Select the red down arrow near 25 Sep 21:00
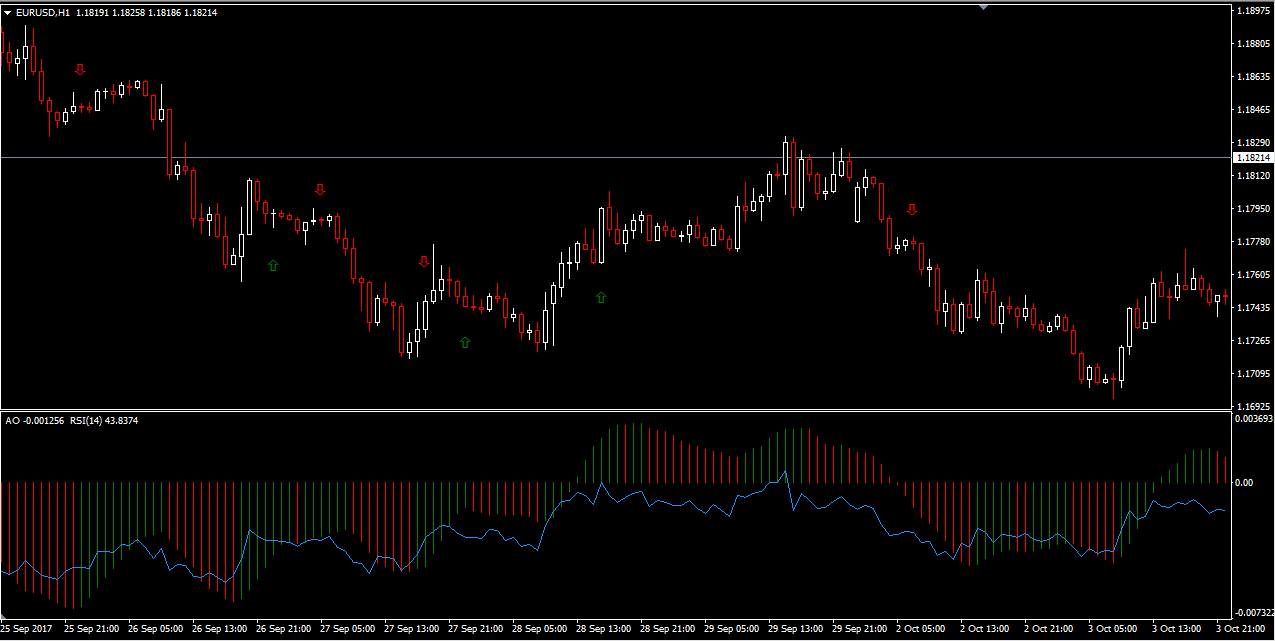 [80, 69]
